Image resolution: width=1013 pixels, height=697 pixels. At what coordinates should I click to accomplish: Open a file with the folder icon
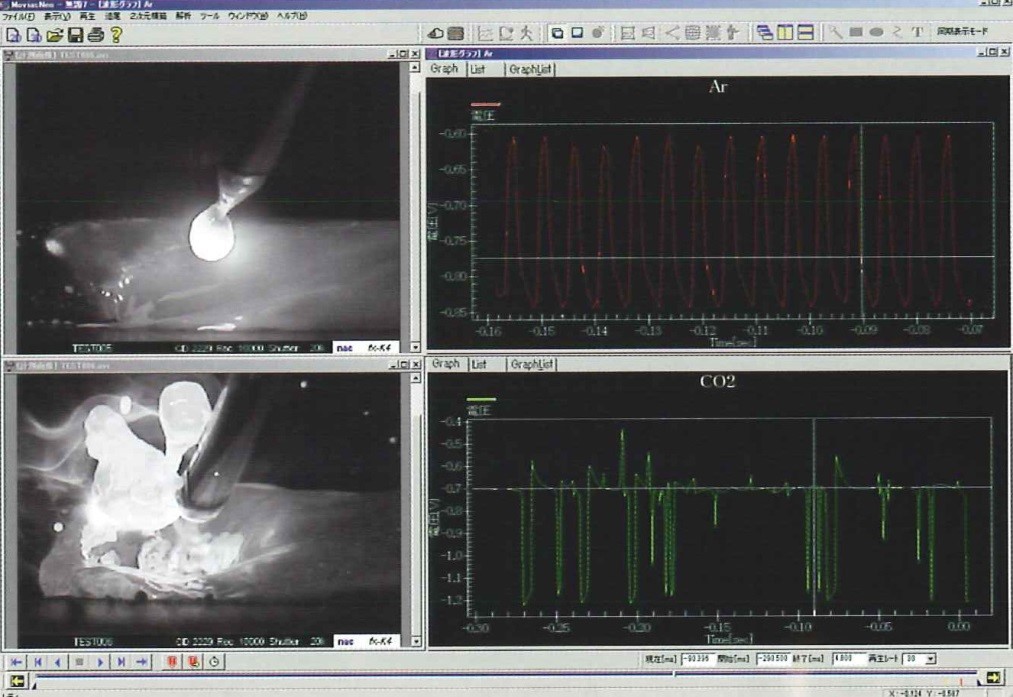click(x=53, y=35)
